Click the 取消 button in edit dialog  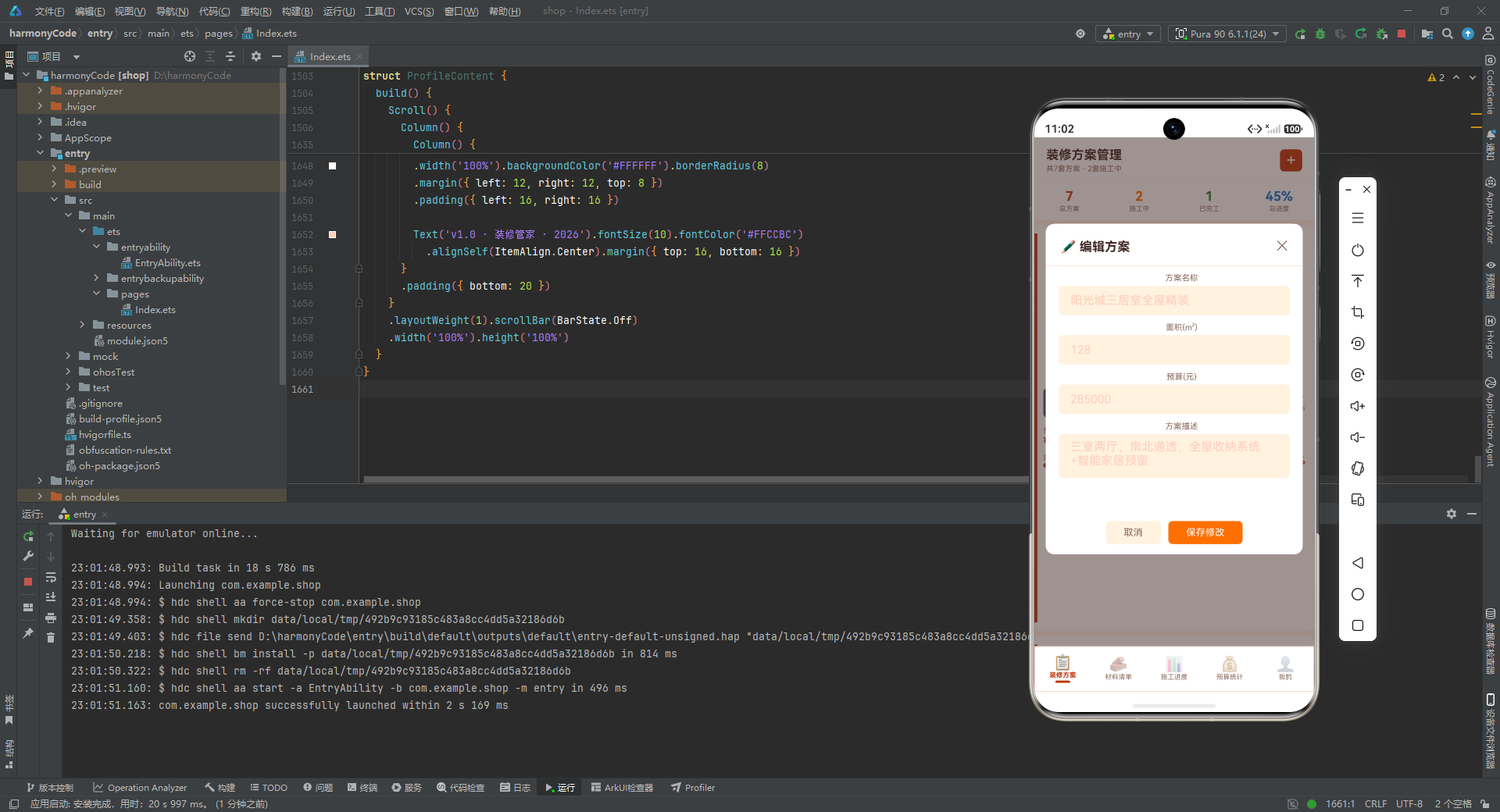pos(1133,532)
